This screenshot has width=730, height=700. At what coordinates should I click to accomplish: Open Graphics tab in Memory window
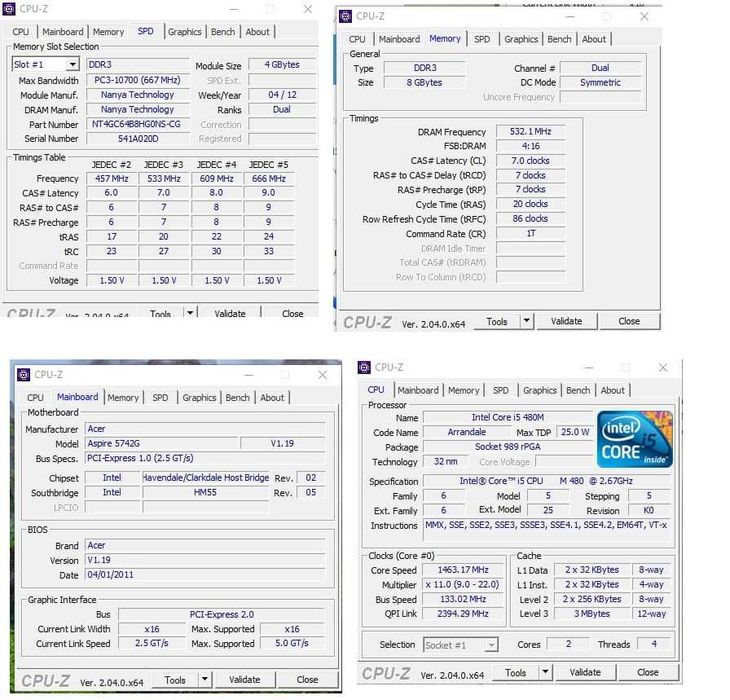(x=521, y=39)
